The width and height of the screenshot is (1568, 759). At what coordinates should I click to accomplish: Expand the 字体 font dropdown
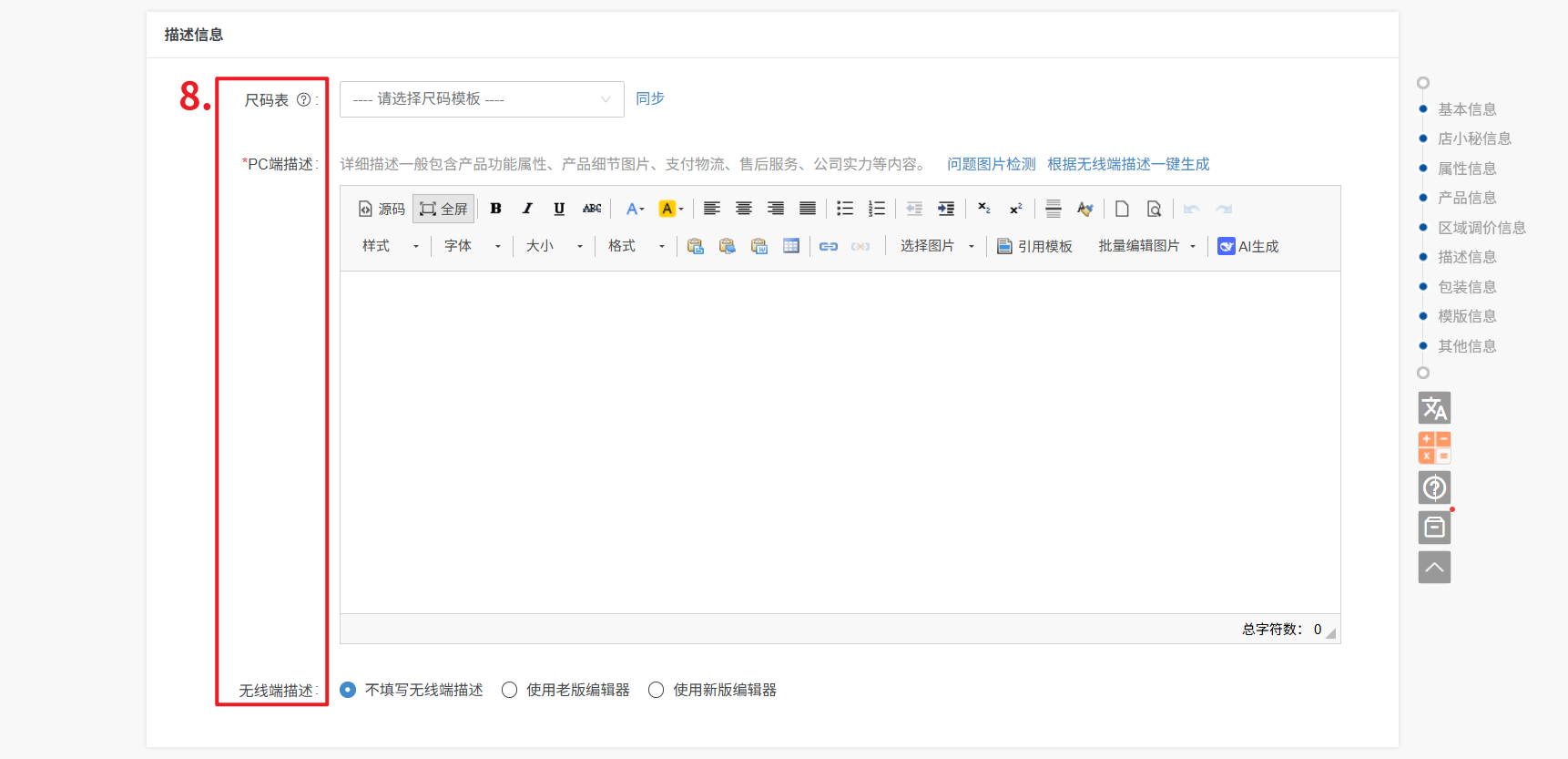tap(472, 246)
